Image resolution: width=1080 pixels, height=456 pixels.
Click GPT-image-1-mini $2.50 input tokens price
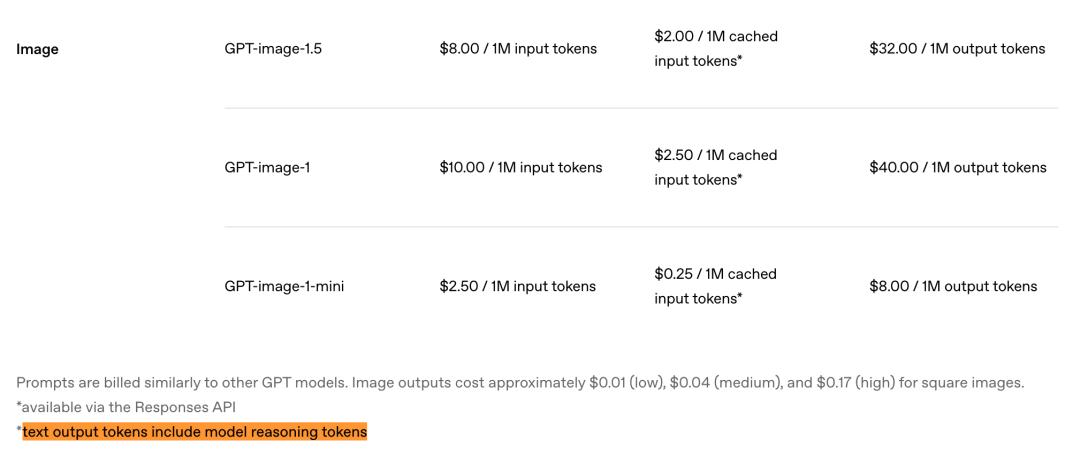[517, 286]
